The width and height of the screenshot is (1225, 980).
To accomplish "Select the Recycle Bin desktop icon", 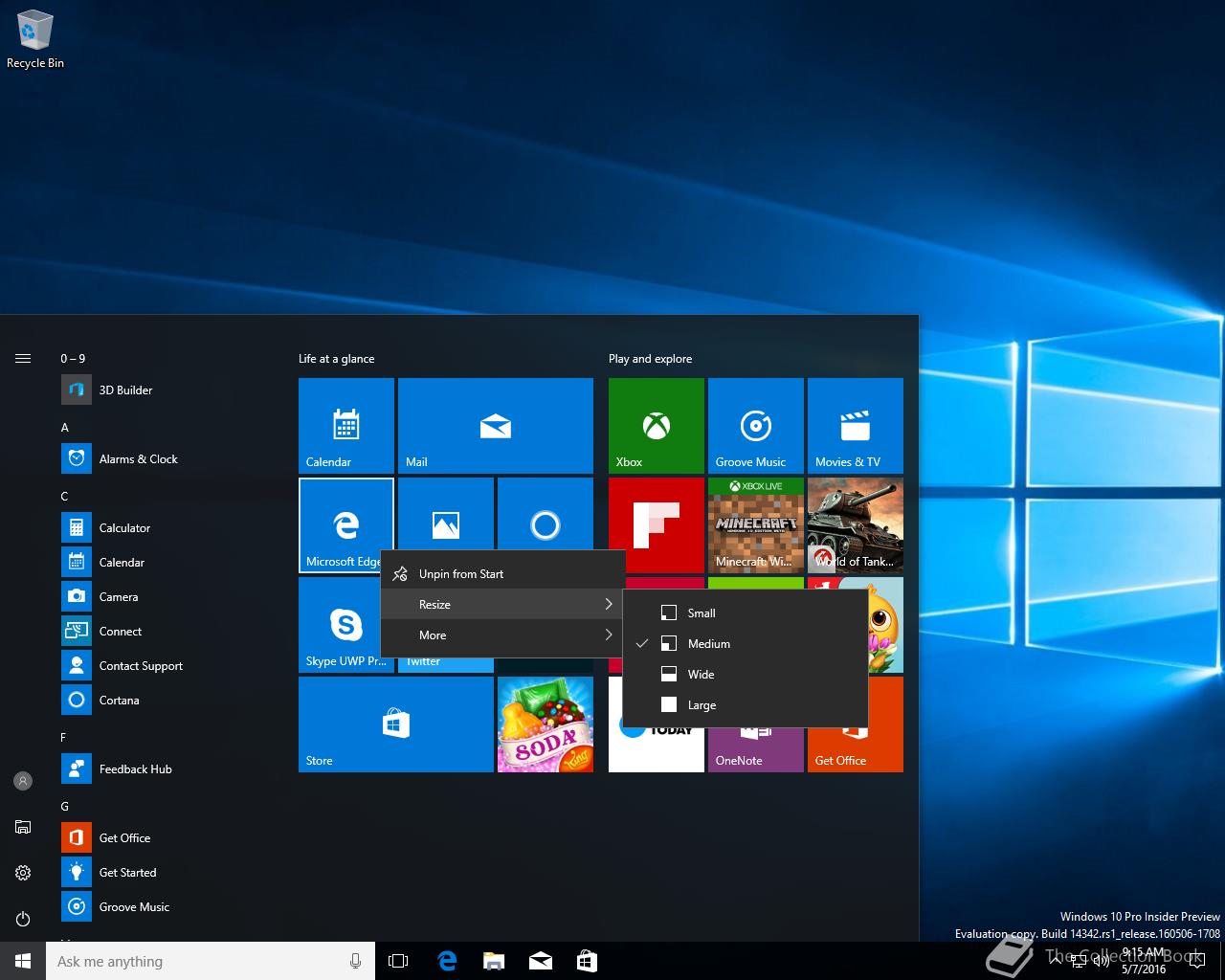I will tap(35, 40).
